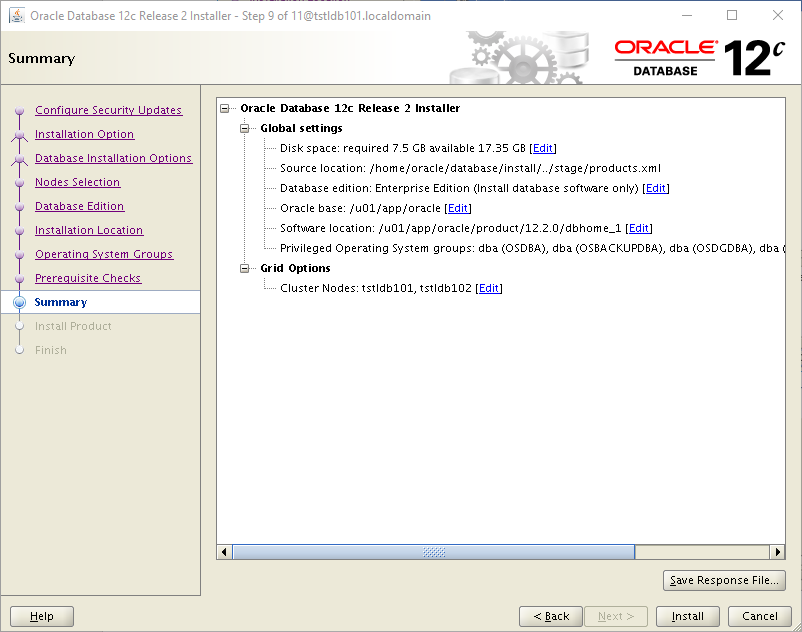Click Edit link for Cluster Nodes
The height and width of the screenshot is (632, 802).
point(489,288)
